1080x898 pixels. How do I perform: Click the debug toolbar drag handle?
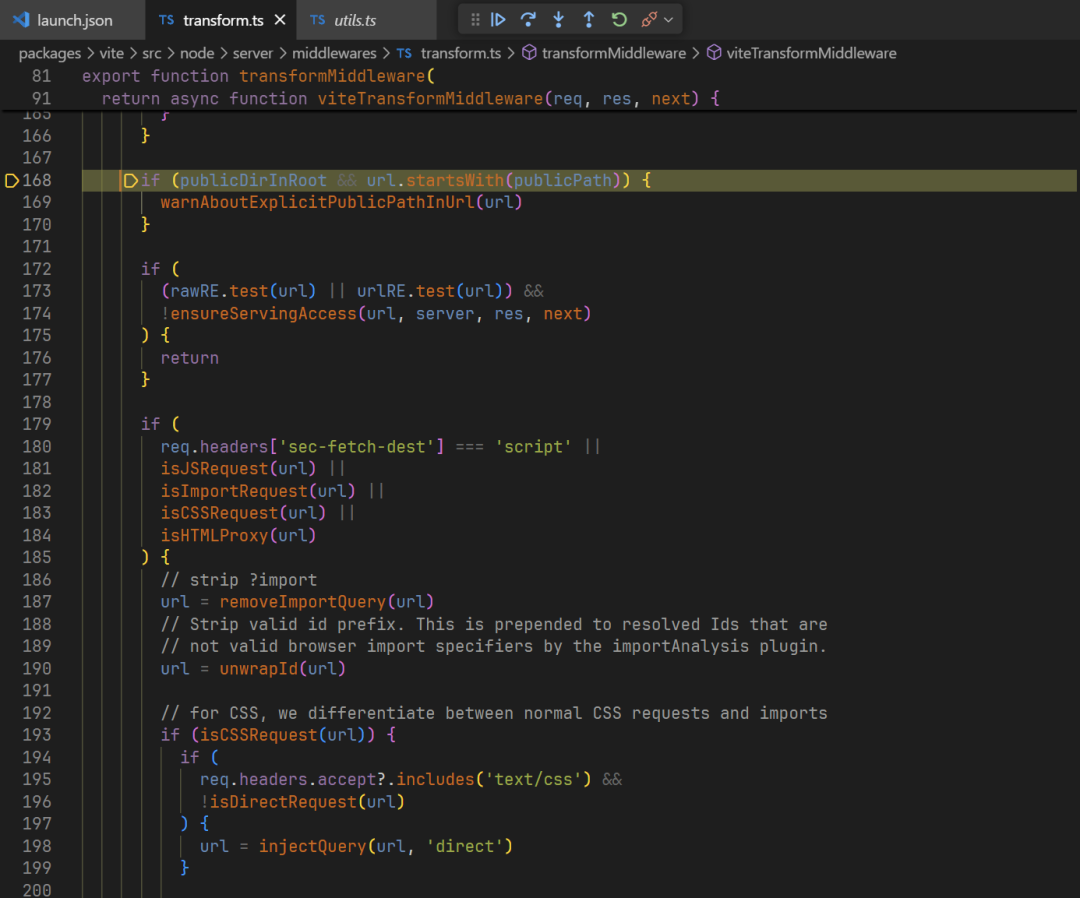click(475, 19)
